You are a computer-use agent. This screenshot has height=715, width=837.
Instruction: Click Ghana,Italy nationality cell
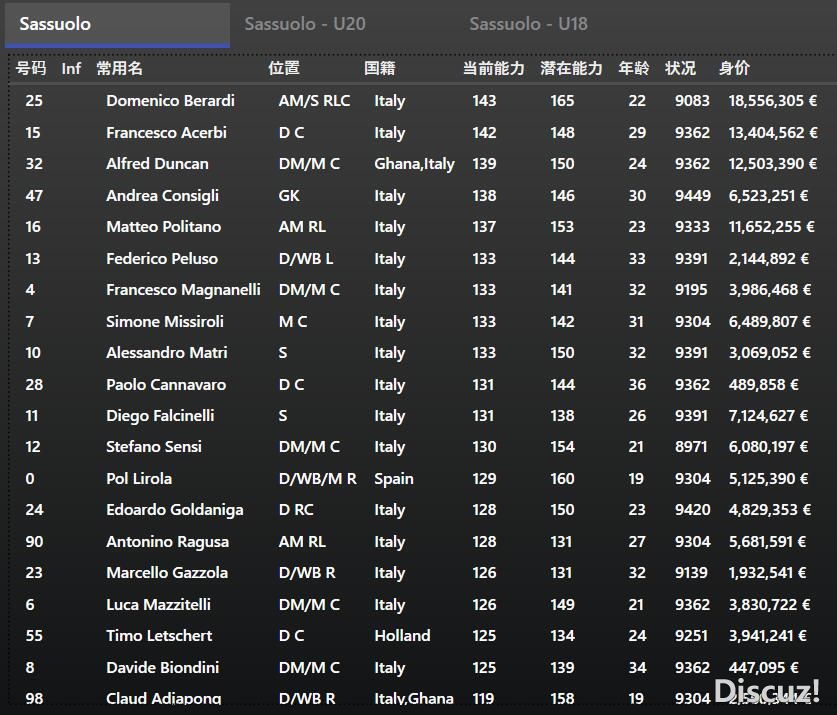(x=414, y=164)
